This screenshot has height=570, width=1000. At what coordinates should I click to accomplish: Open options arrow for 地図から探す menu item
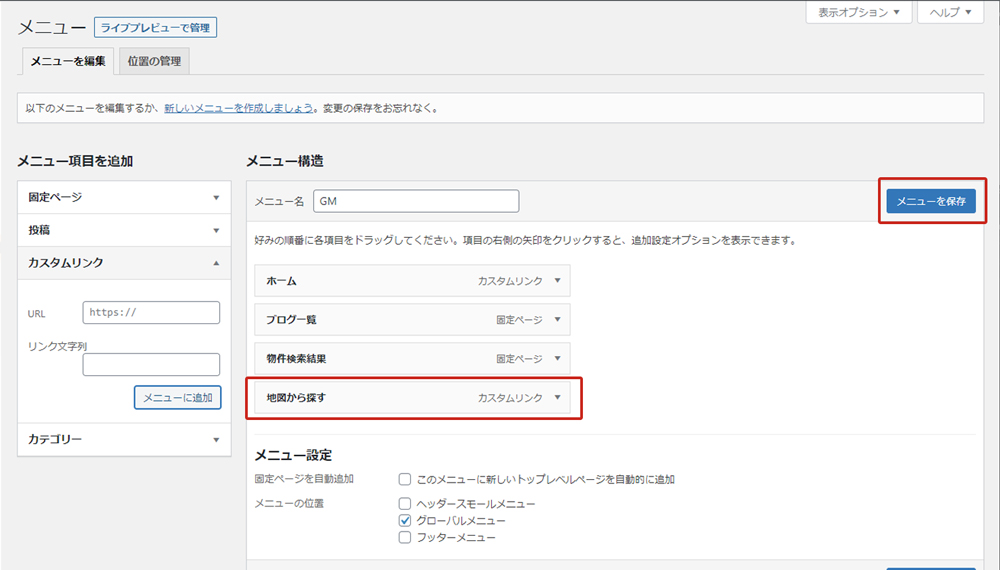click(x=558, y=398)
